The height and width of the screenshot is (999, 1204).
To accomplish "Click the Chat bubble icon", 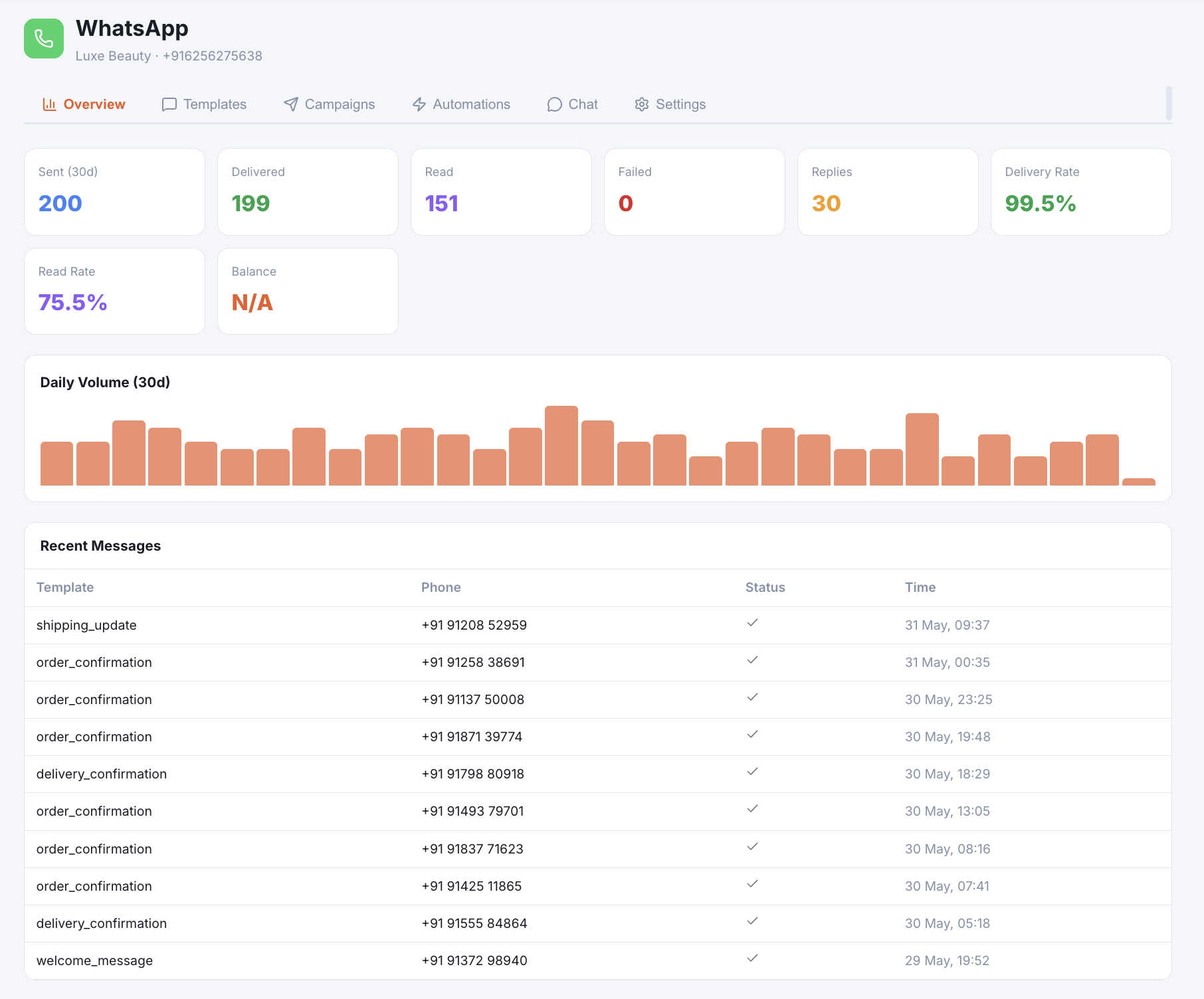I will 555,104.
